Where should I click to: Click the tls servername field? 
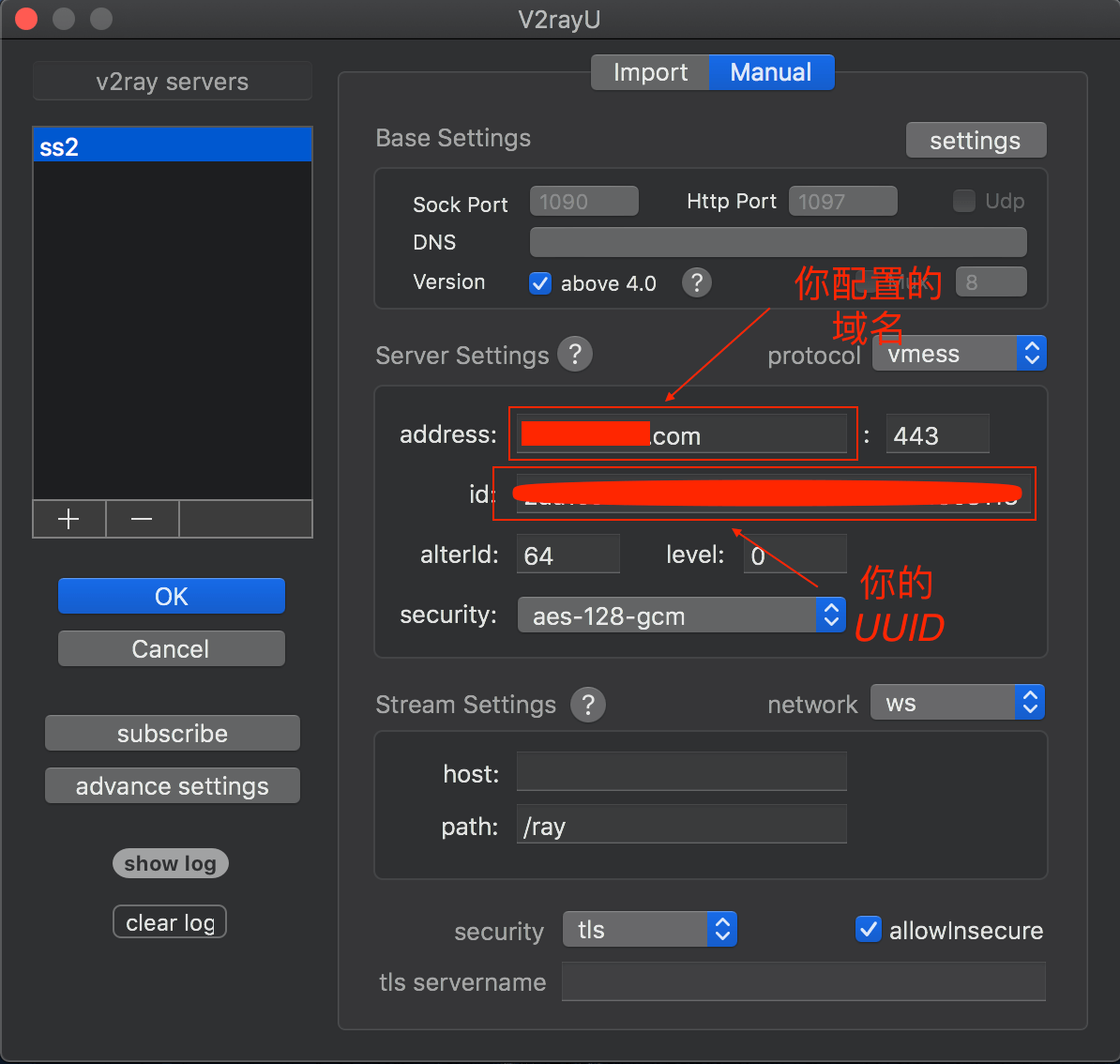tap(804, 981)
